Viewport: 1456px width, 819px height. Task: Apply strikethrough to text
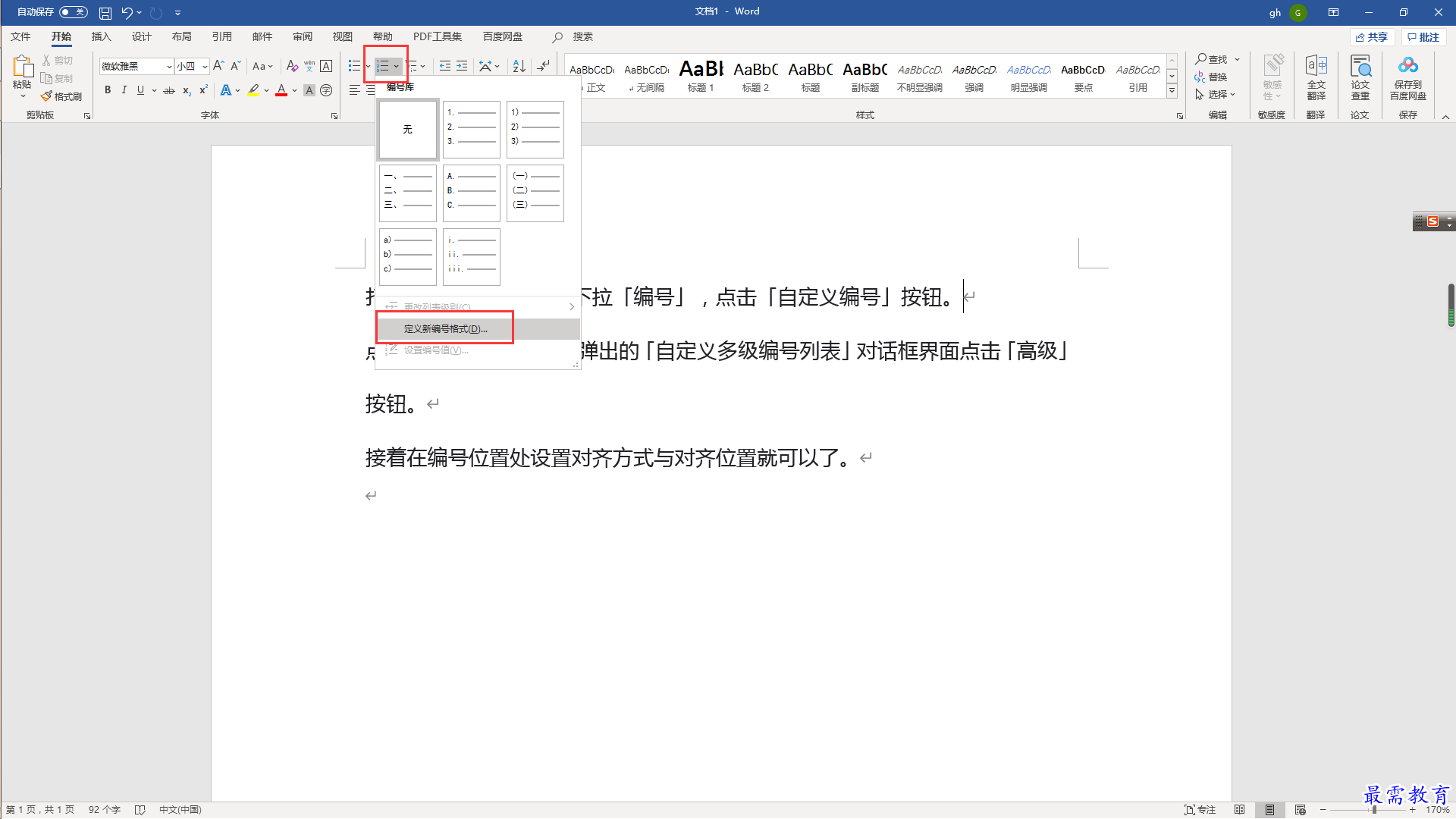point(169,89)
